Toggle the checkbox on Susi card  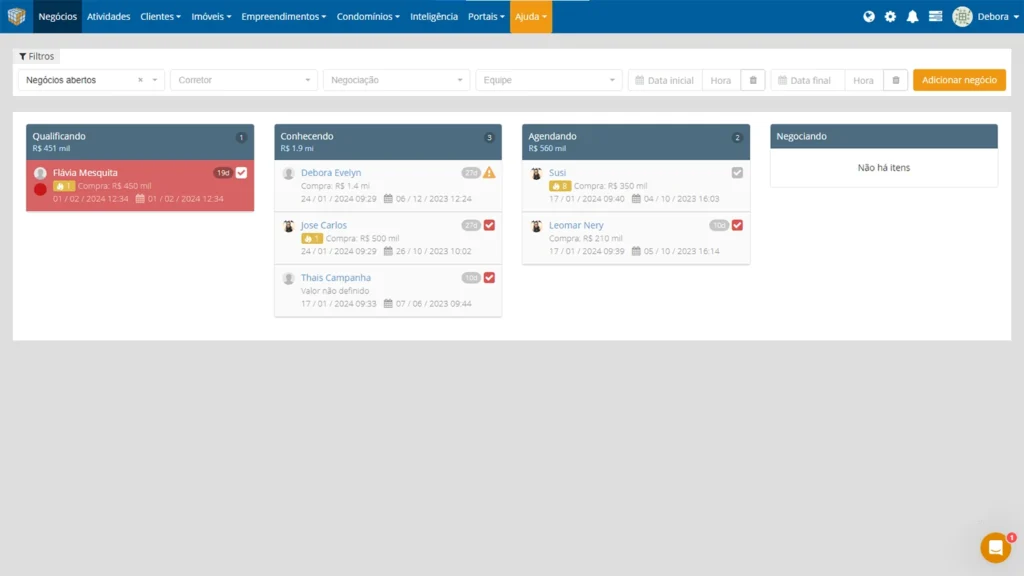click(737, 172)
